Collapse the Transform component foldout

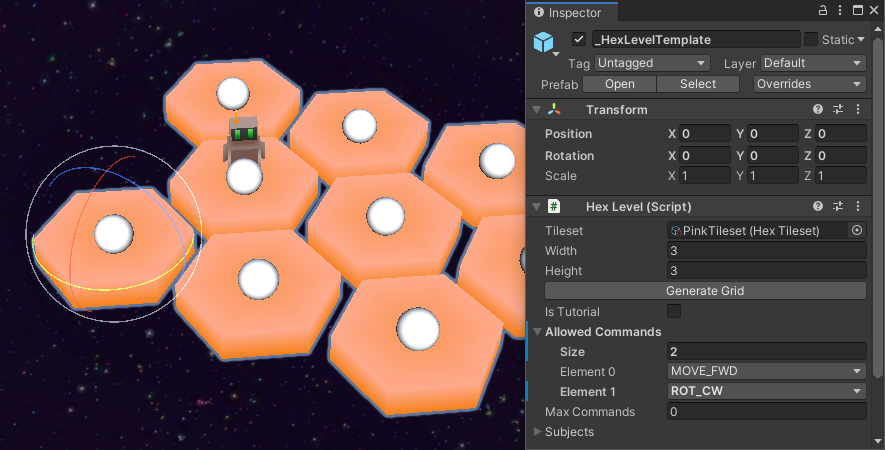click(537, 110)
